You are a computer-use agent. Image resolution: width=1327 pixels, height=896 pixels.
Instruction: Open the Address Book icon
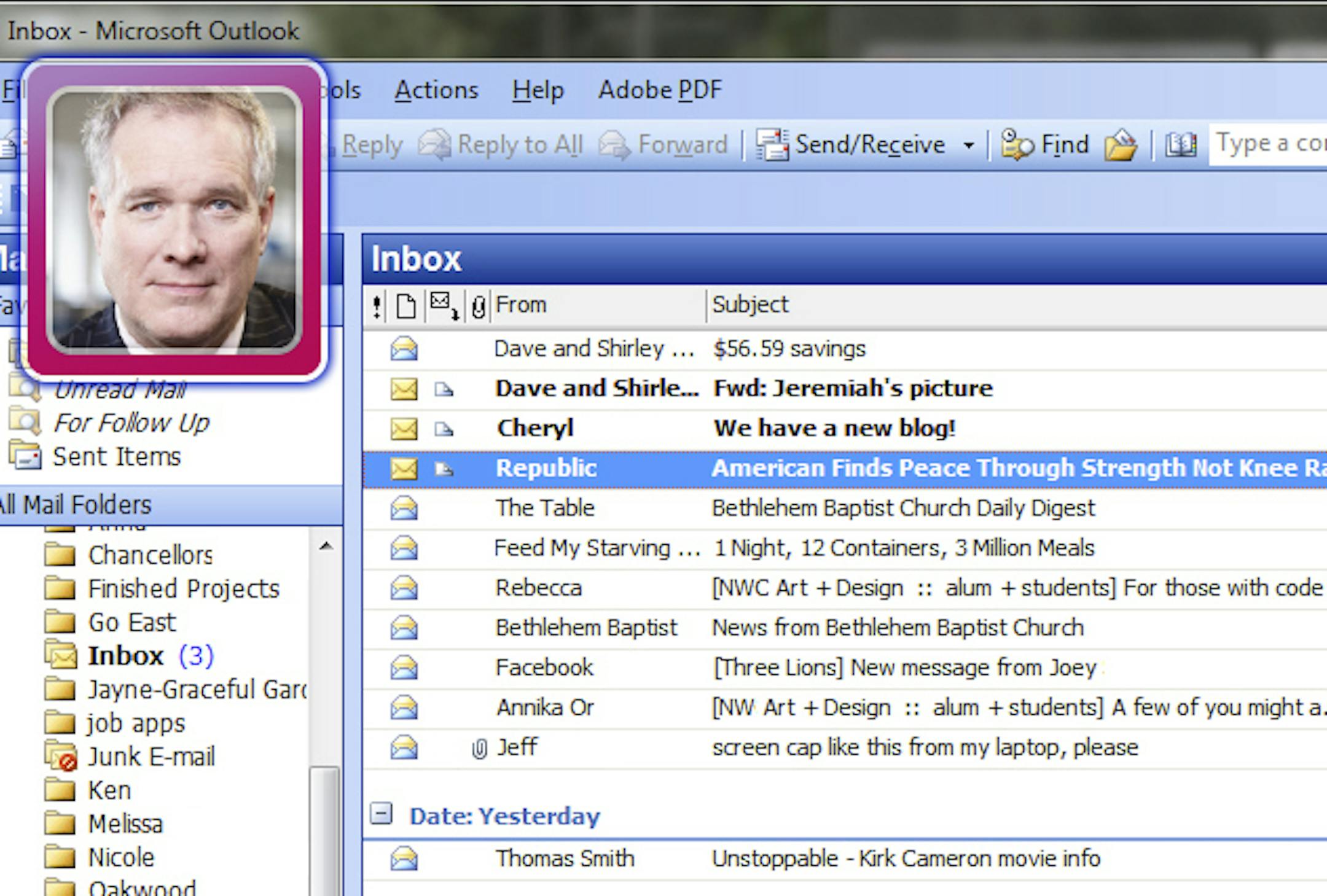(x=1181, y=145)
